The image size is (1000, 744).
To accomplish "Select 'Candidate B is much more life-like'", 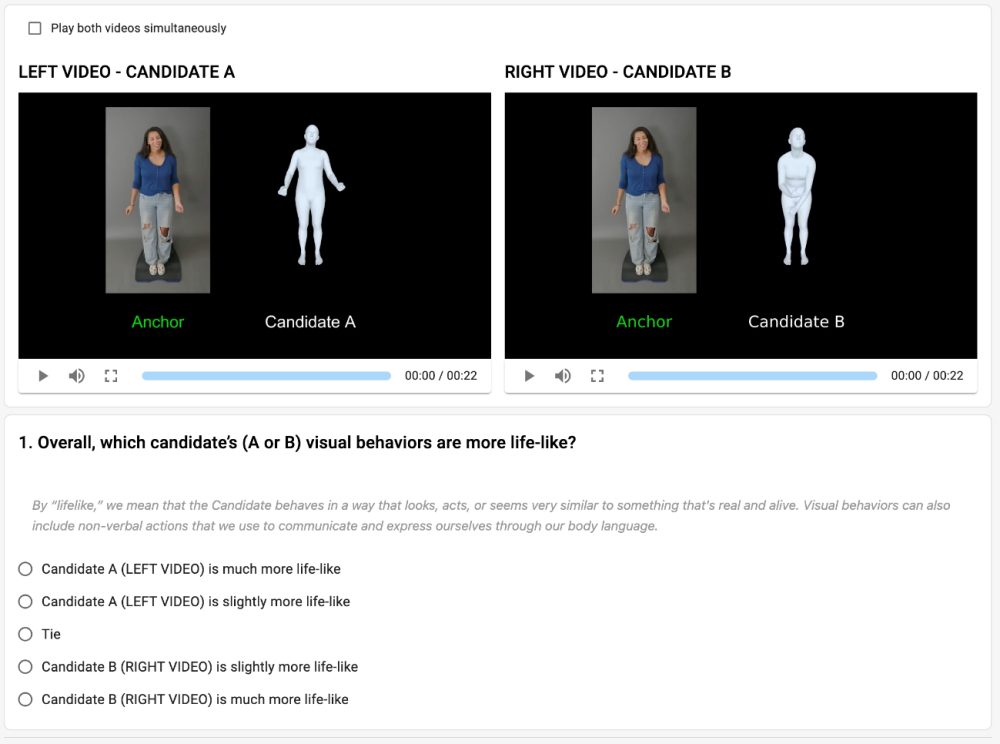I will pyautogui.click(x=26, y=699).
